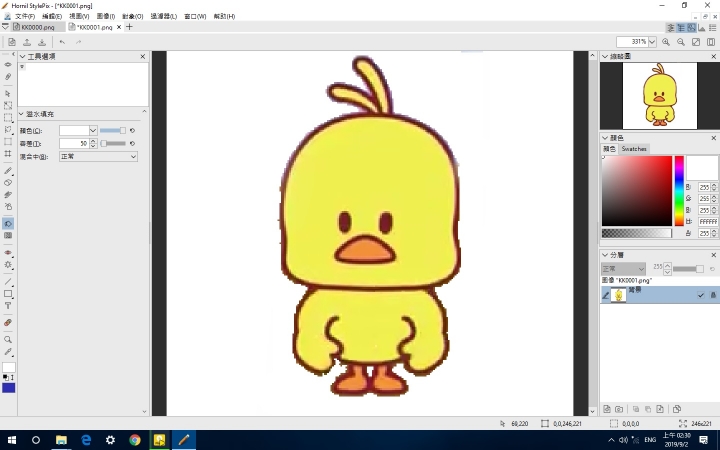
Task: Collapse the fill options section
Action: coord(22,114)
